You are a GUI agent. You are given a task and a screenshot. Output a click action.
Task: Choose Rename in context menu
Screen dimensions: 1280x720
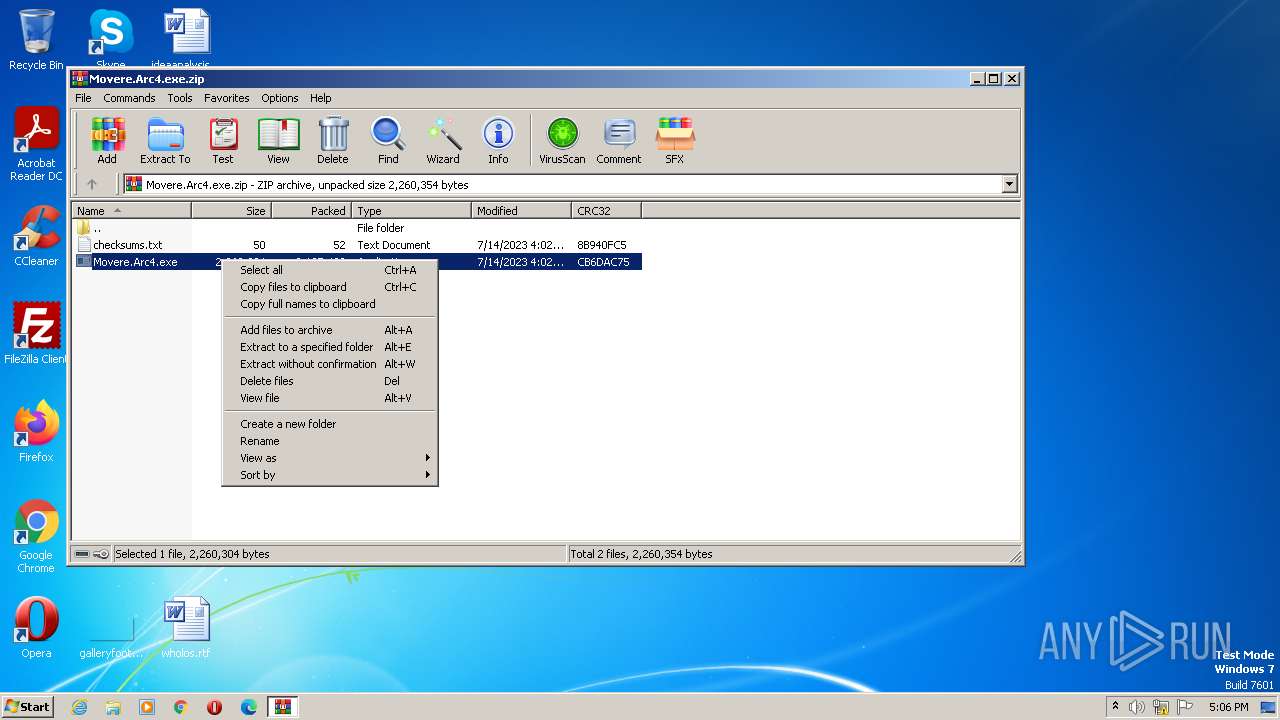point(329,441)
